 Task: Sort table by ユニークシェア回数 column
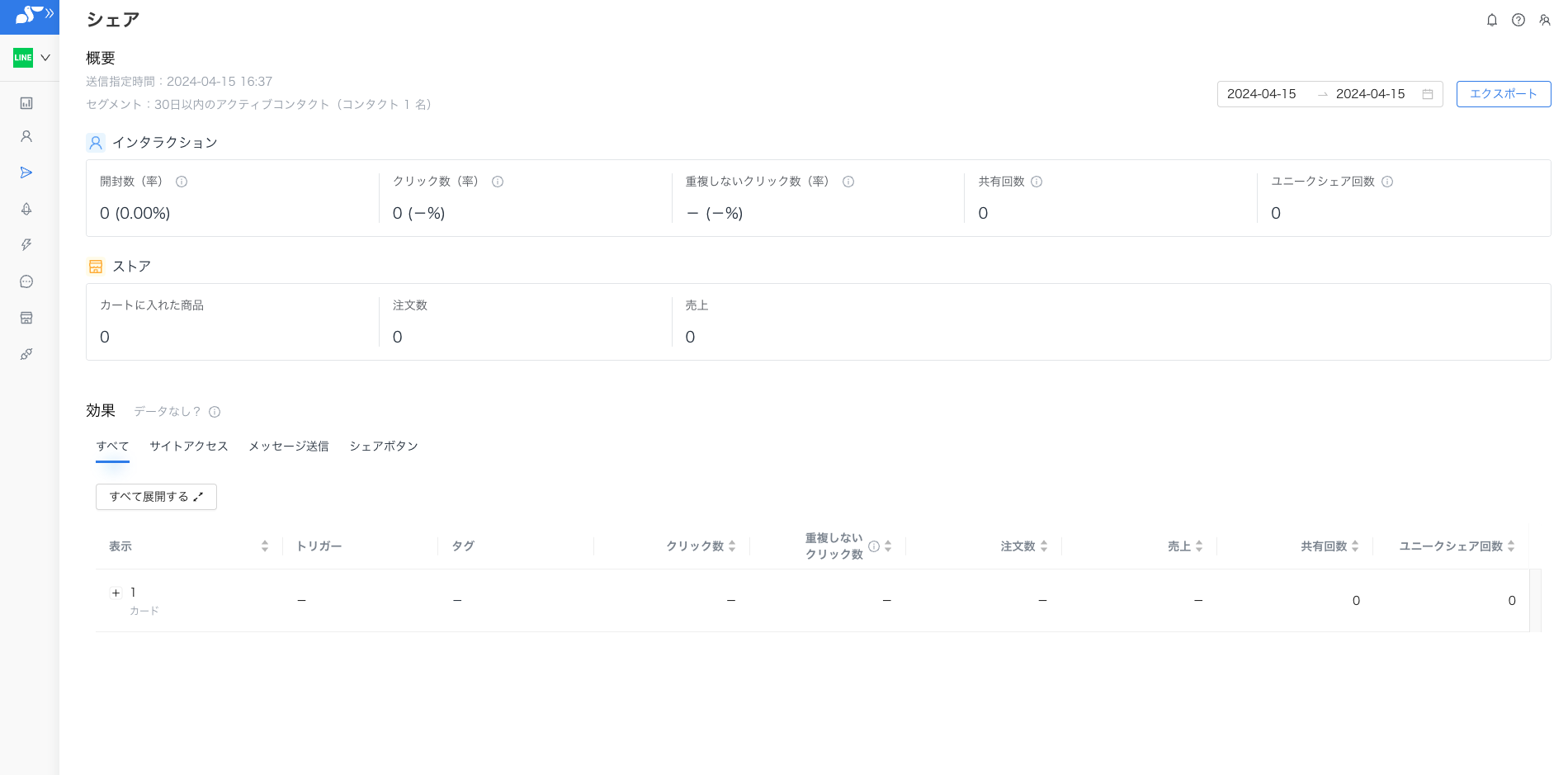1511,546
